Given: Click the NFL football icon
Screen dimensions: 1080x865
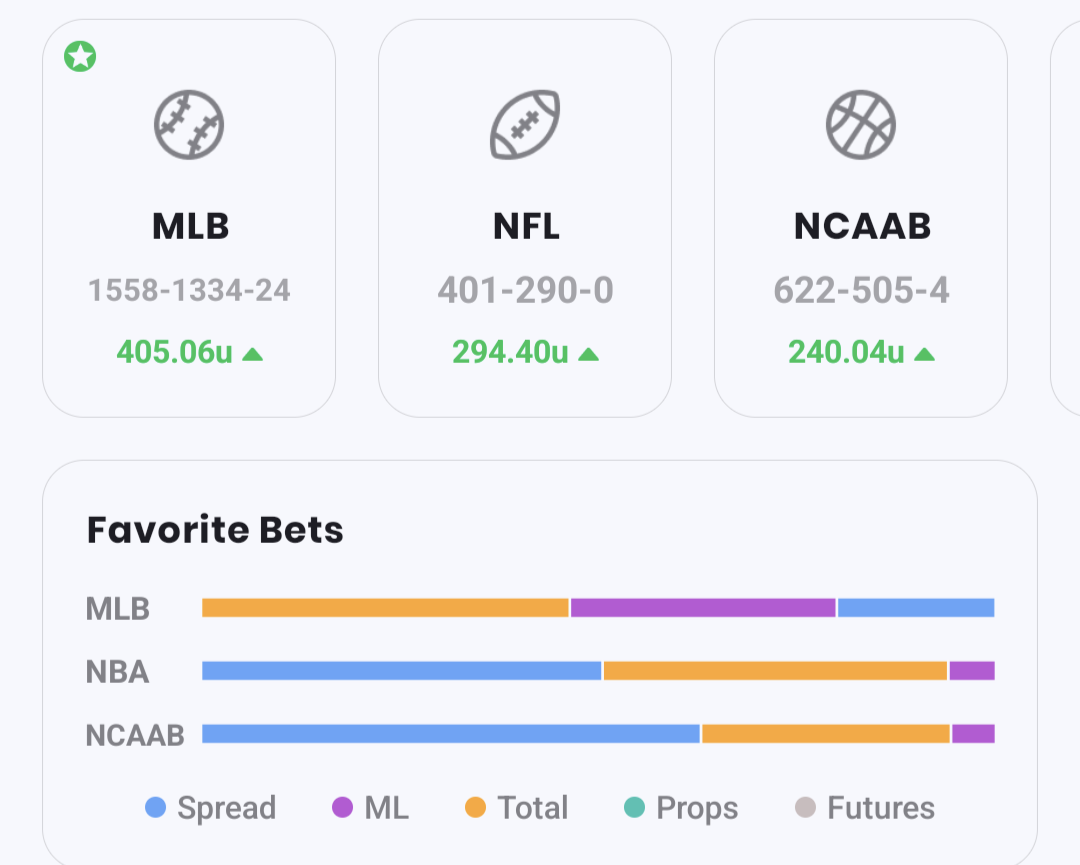Looking at the screenshot, I should coord(525,126).
